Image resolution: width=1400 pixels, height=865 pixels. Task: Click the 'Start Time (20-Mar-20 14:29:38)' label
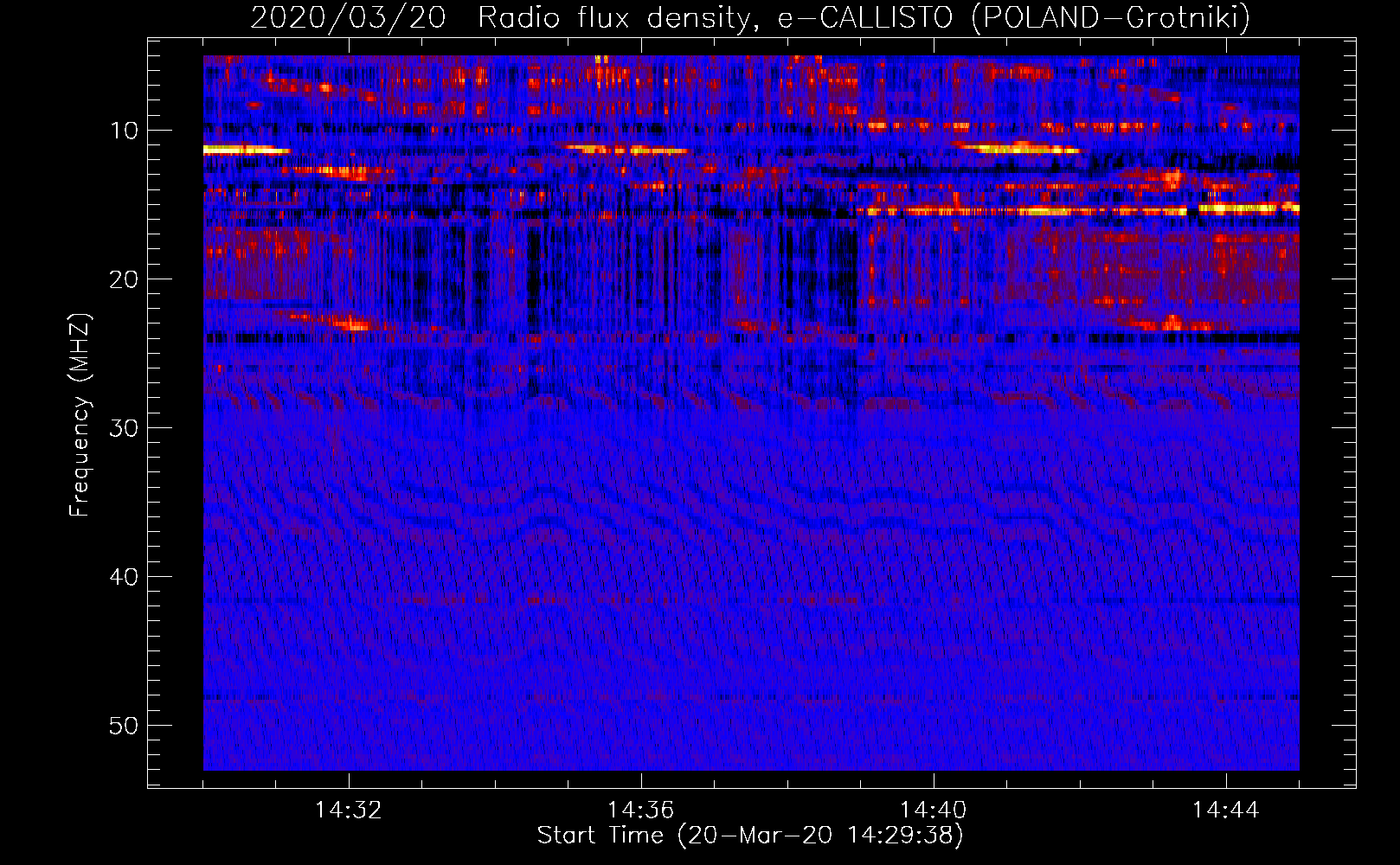pyautogui.click(x=750, y=836)
